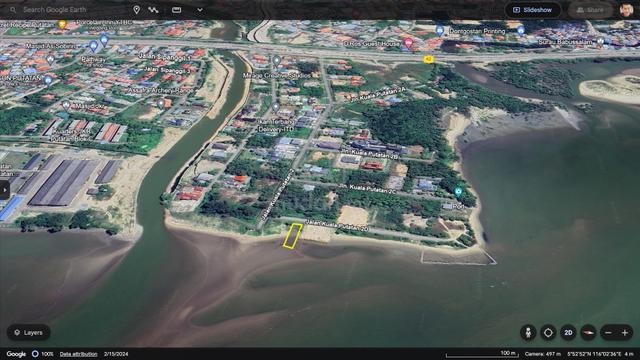The width and height of the screenshot is (640, 360).
Task: Expand the collapsed left side panel
Action: tap(4, 190)
